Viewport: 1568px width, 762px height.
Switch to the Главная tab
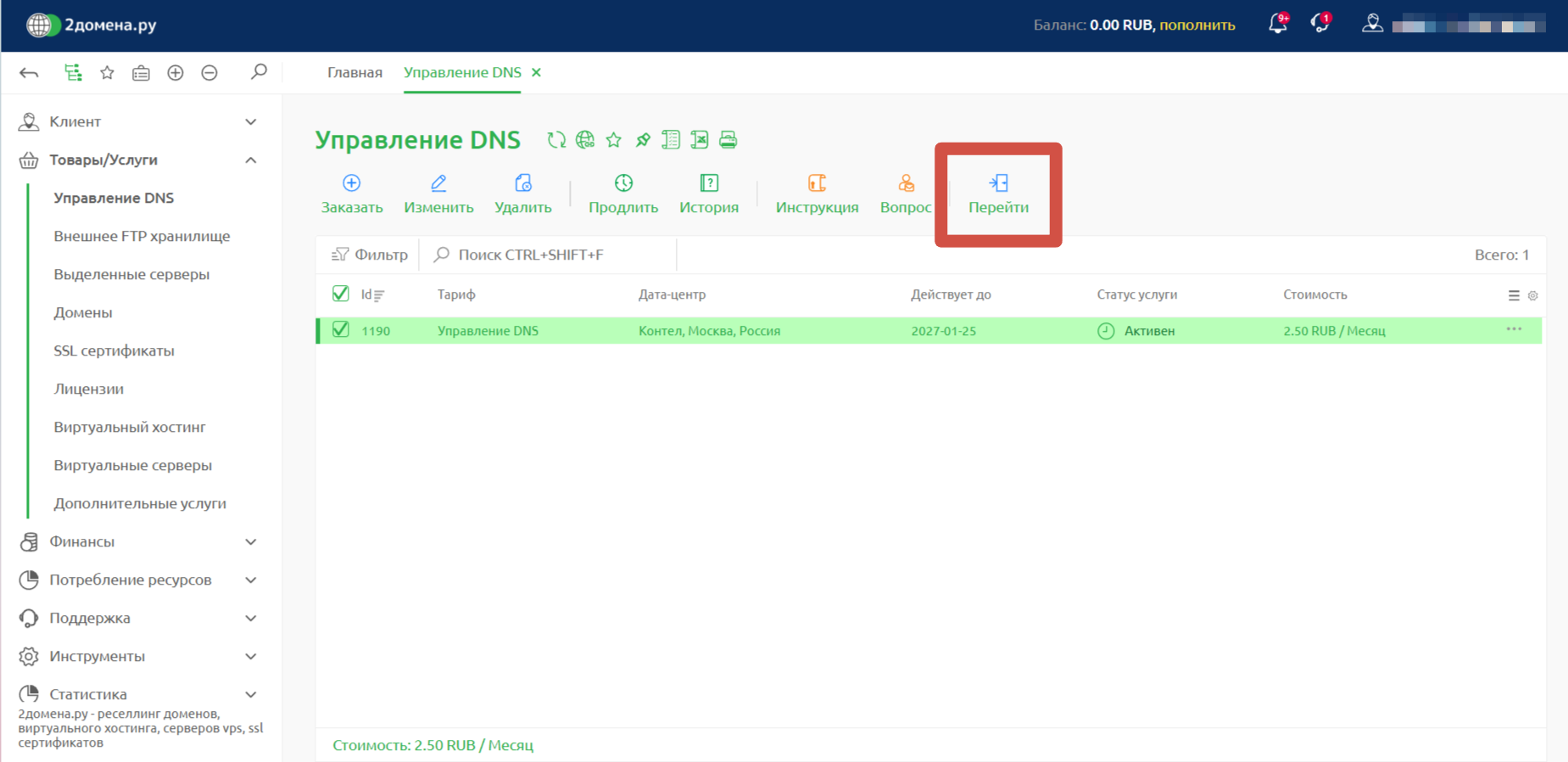click(354, 73)
